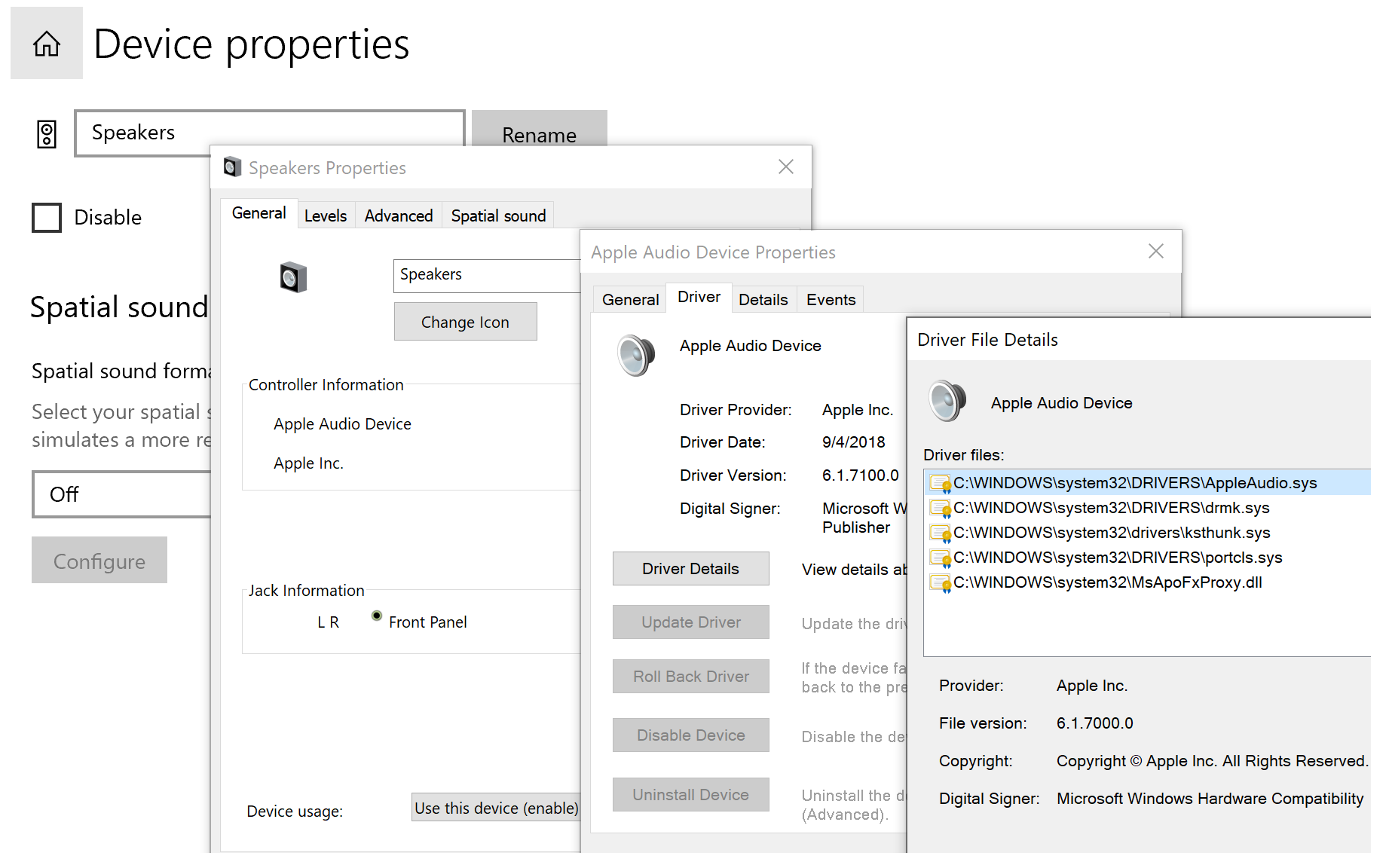Click Apple Audio Device under Controller Information
The image size is (1389, 868).
tap(343, 424)
